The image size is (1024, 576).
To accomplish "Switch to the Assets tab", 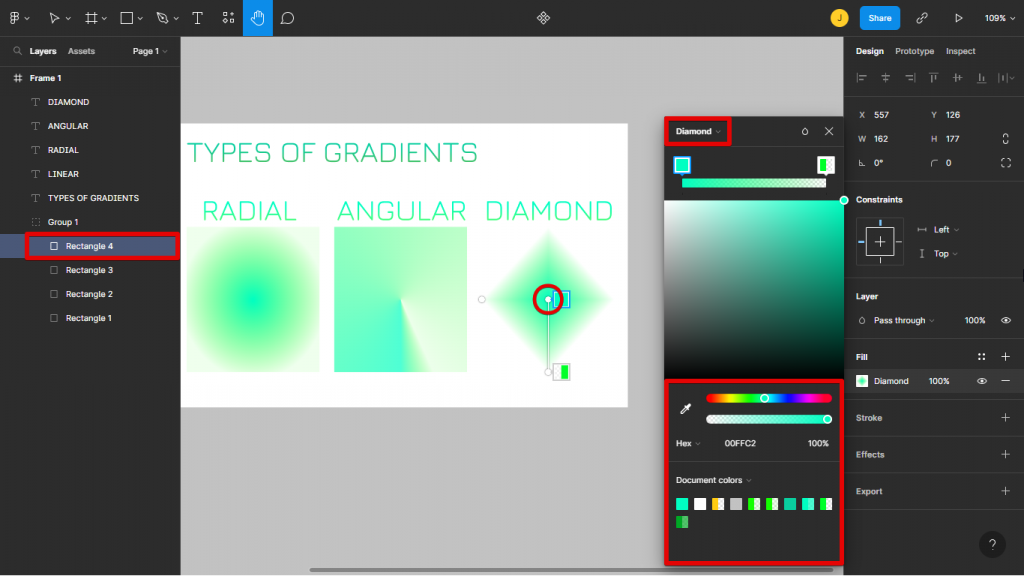I will click(81, 51).
